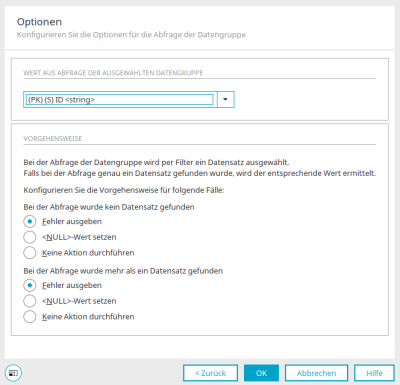
Task: Click the small window icon at bottom left
Action: click(x=13, y=373)
